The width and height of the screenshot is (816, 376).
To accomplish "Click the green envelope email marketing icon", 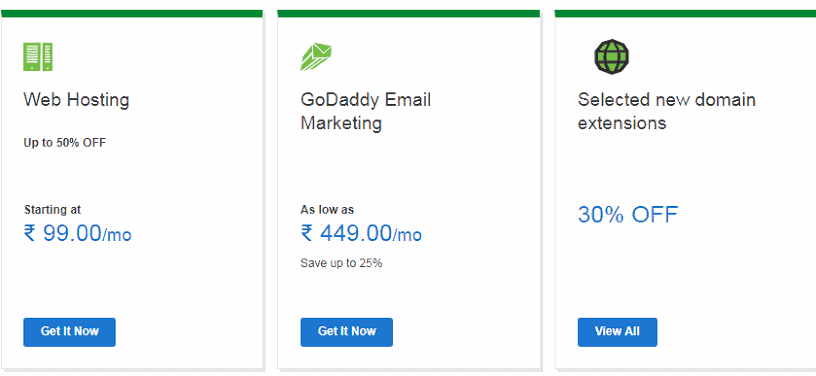I will tap(316, 57).
